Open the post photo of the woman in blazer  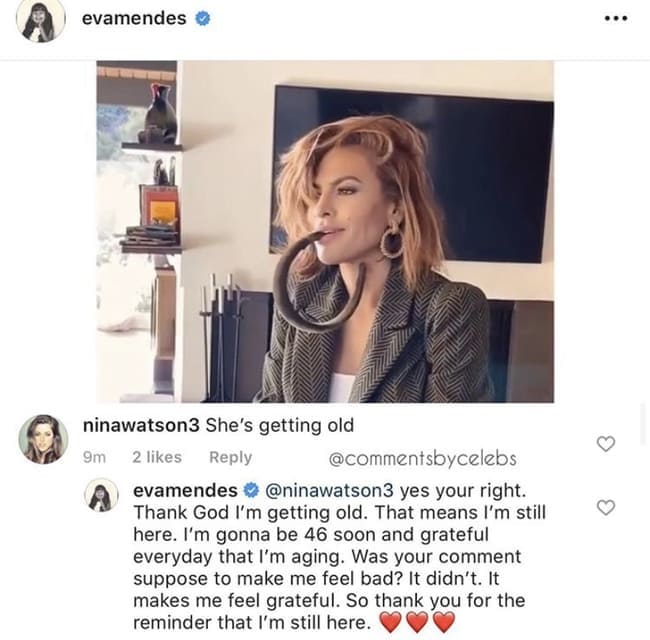point(325,232)
